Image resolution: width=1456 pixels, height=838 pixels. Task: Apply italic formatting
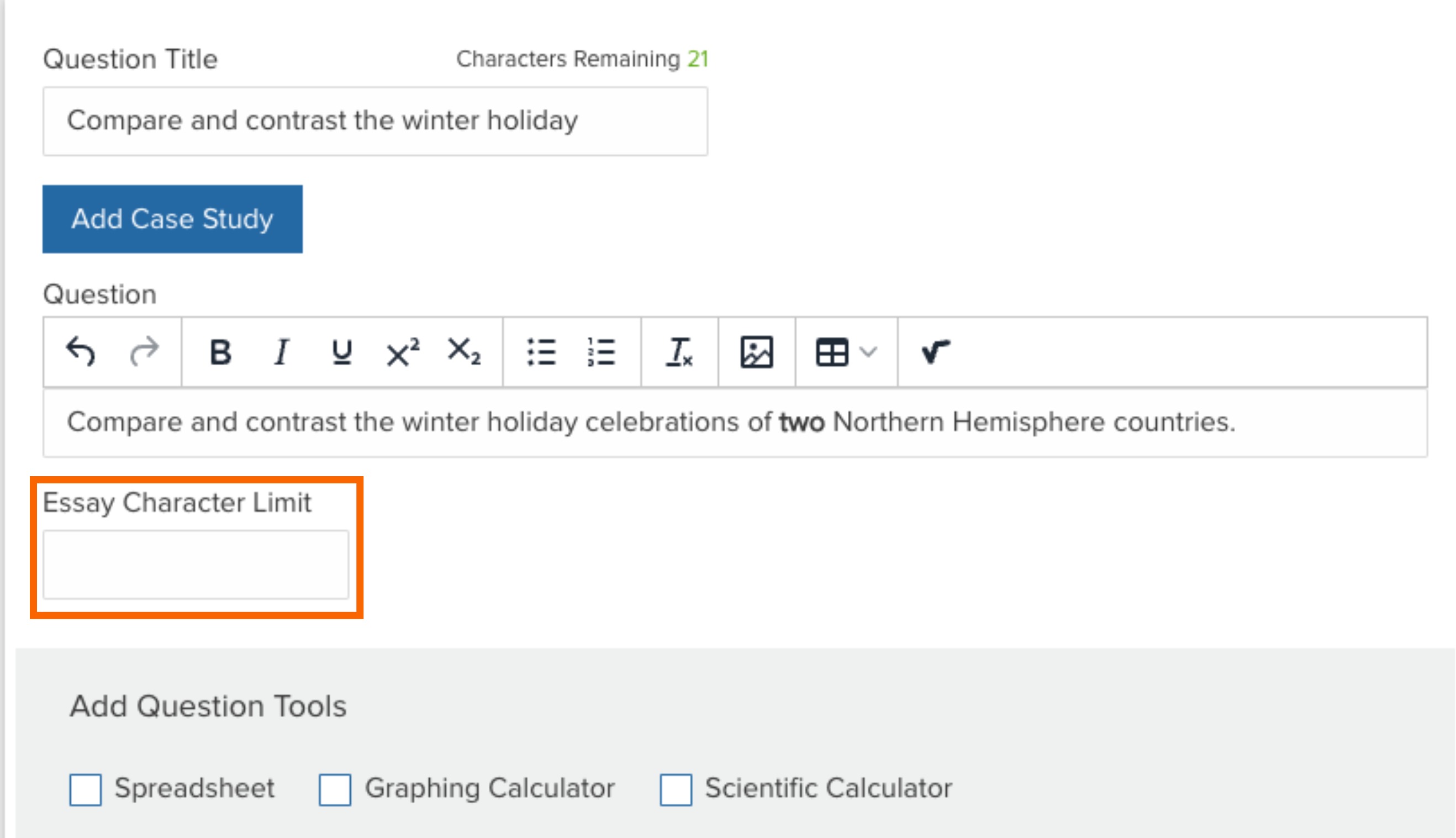[281, 352]
